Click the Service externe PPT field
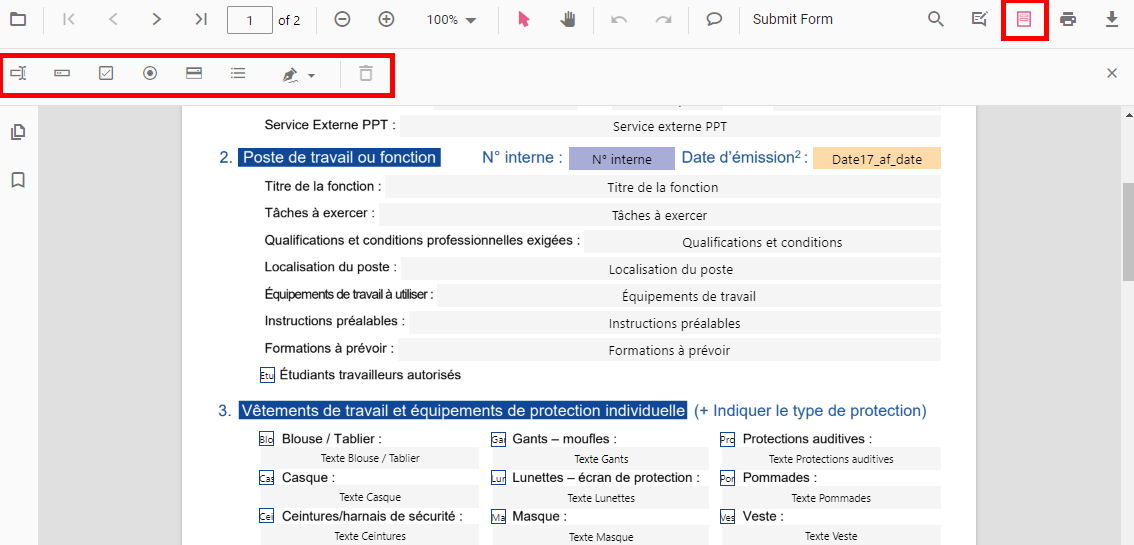 point(670,126)
